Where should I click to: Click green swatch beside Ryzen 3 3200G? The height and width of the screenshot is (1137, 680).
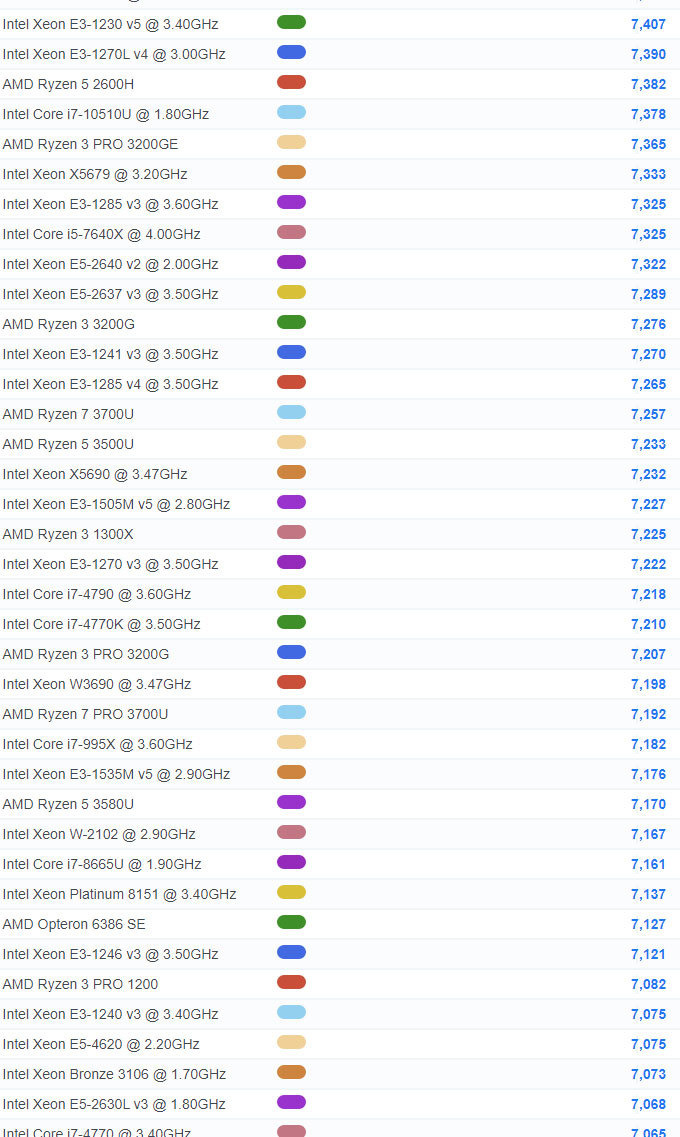point(291,322)
